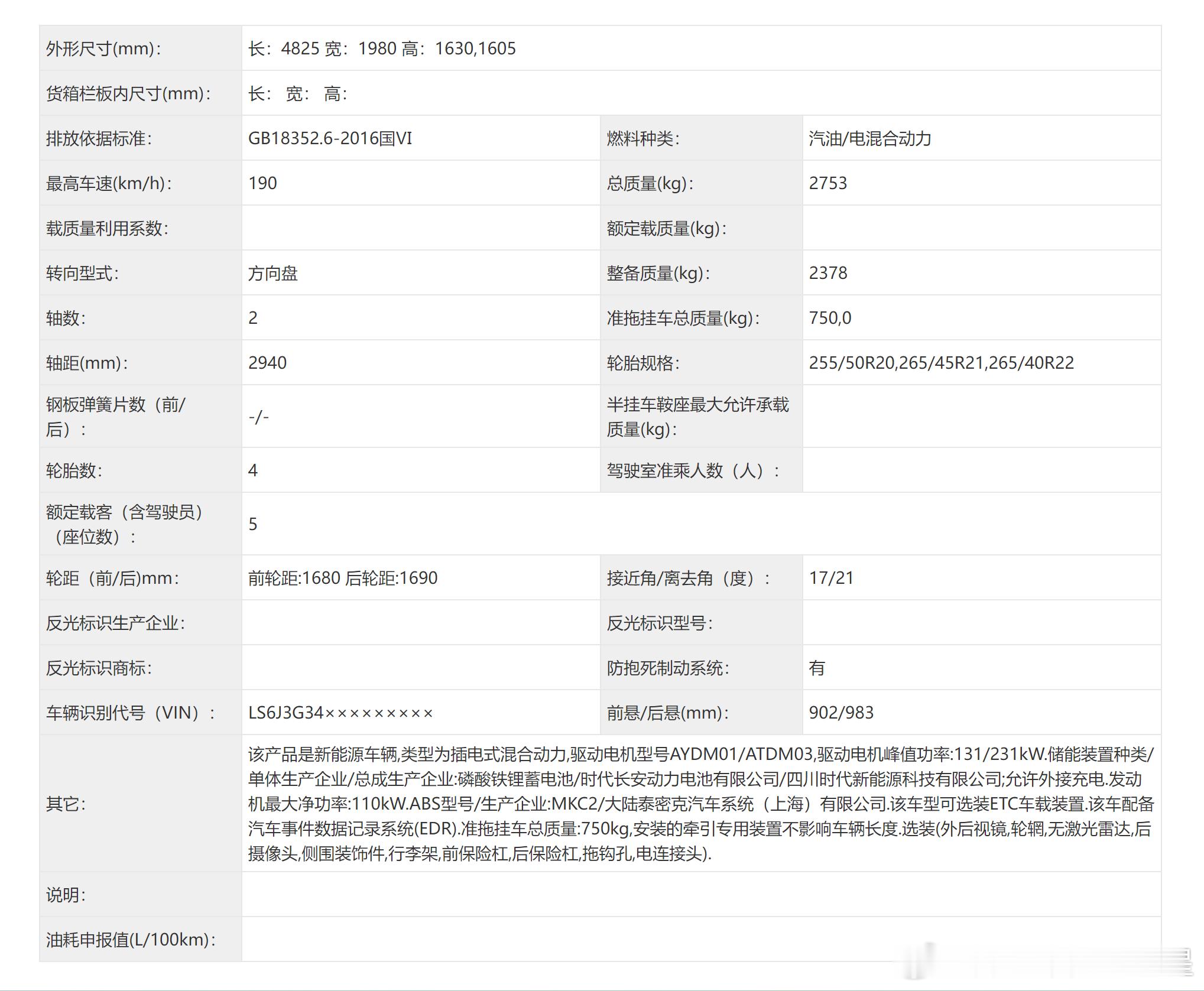
Task: Select 汽油/电混合动力 fuel value
Action: [x=870, y=138]
